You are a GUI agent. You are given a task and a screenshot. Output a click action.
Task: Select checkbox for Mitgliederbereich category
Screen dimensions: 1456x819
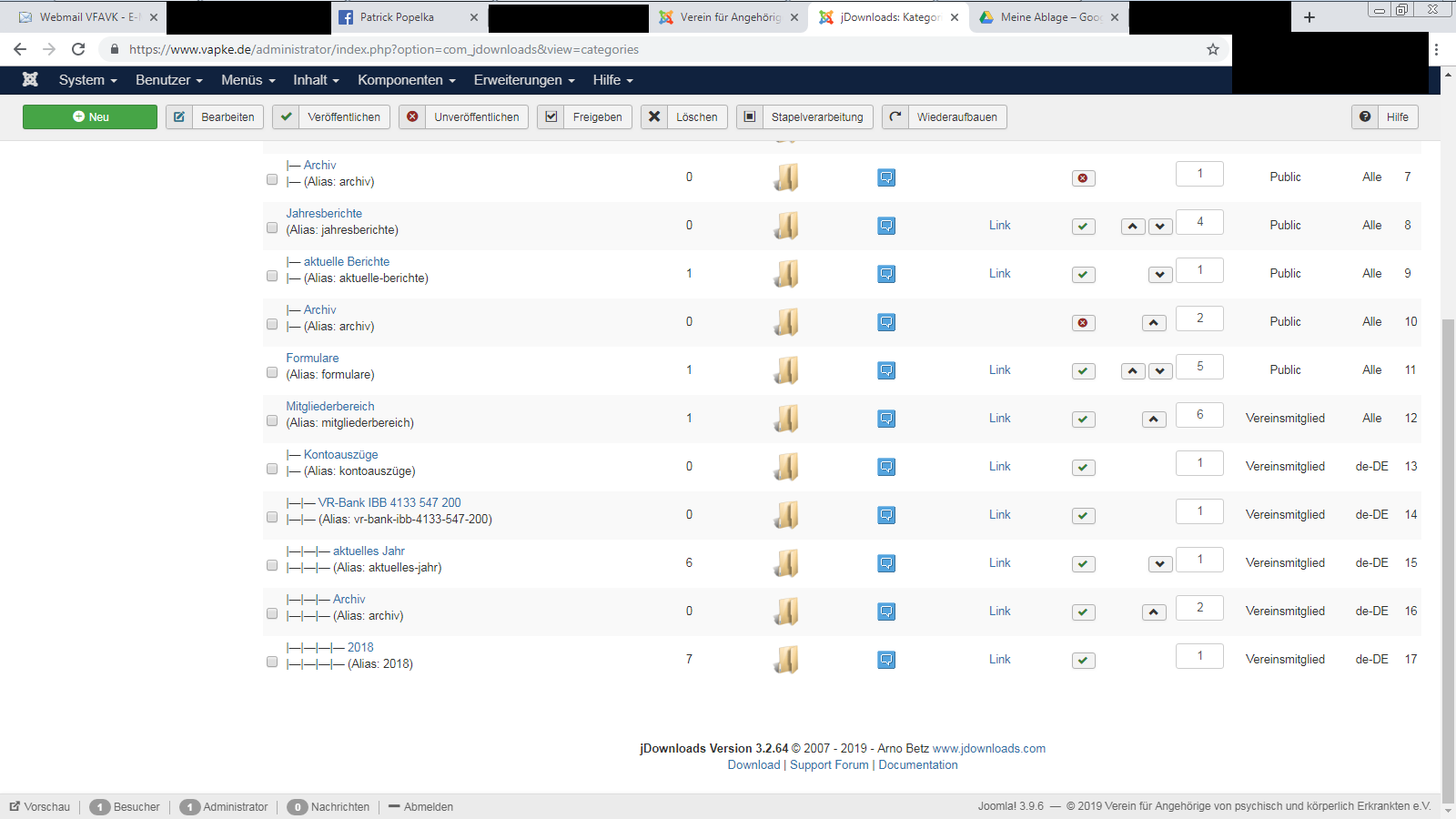(x=272, y=420)
